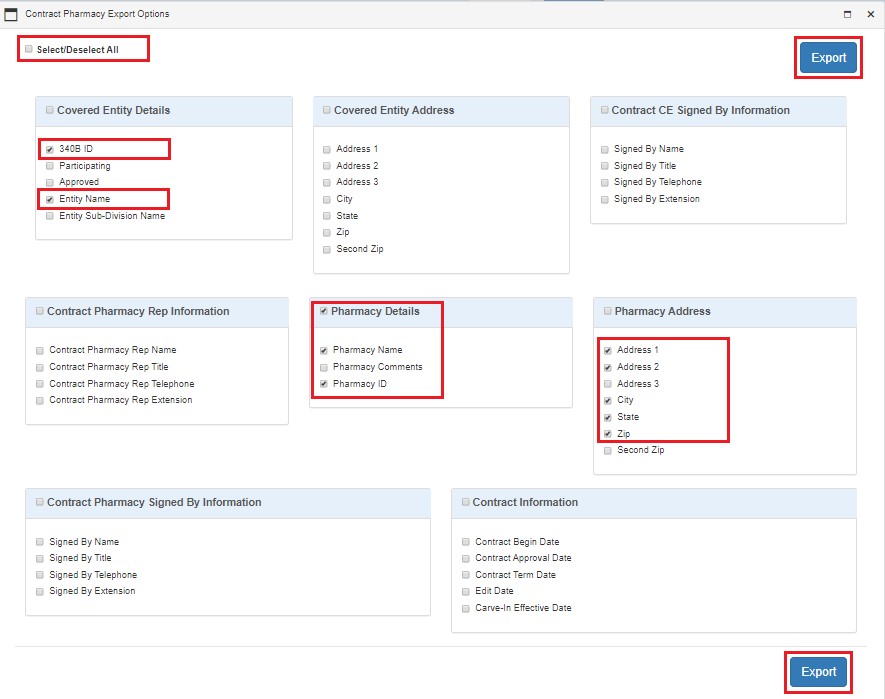Check Pharmacy Signed By Name checkbox
The width and height of the screenshot is (885, 699).
(40, 542)
